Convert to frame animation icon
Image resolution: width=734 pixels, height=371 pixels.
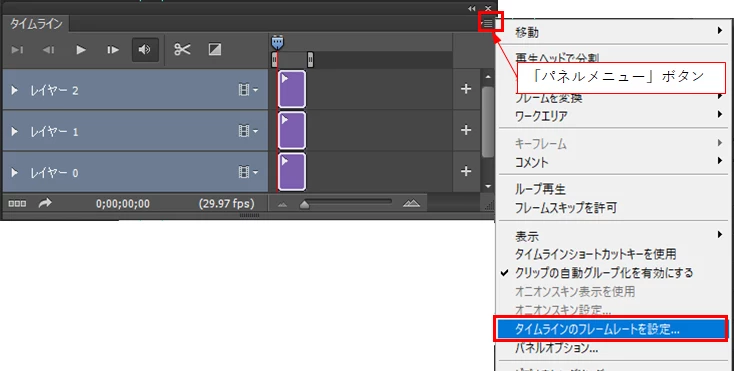coord(17,204)
